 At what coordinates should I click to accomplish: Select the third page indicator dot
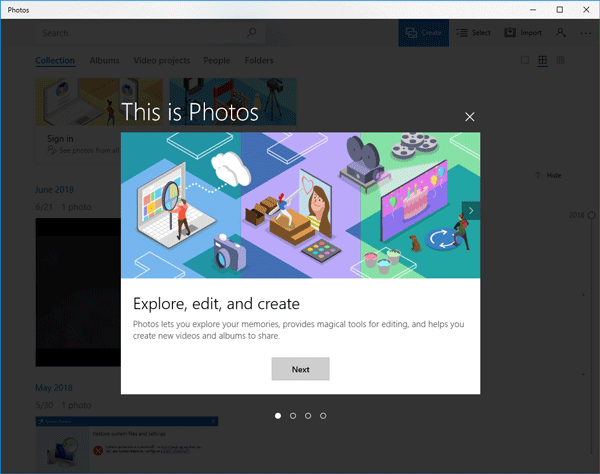point(308,416)
